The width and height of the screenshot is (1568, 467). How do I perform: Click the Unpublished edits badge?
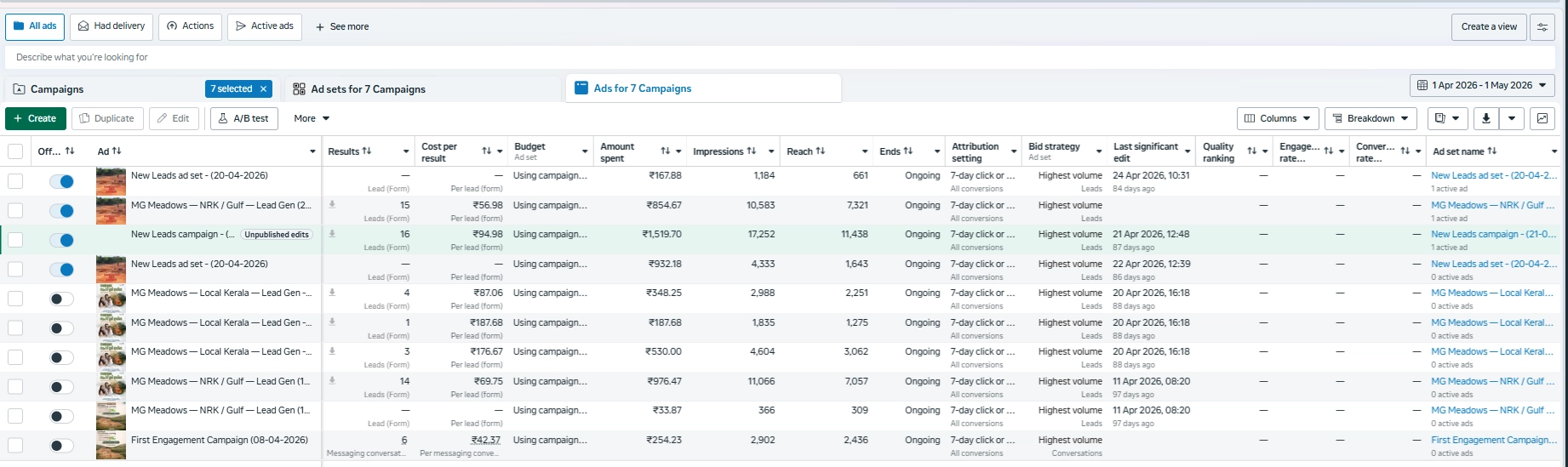pyautogui.click(x=277, y=235)
